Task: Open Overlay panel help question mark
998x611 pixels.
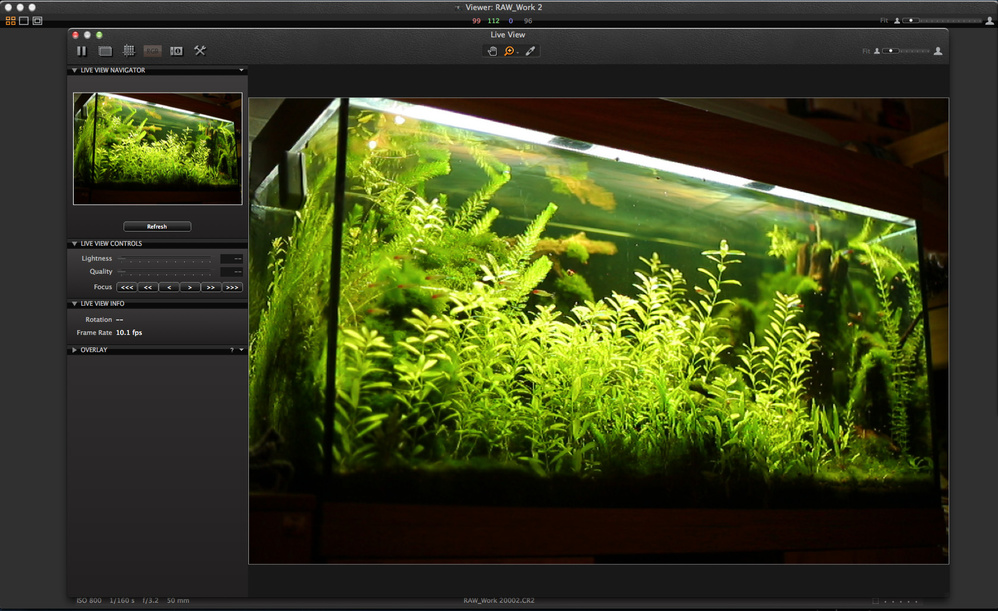Action: [x=232, y=350]
